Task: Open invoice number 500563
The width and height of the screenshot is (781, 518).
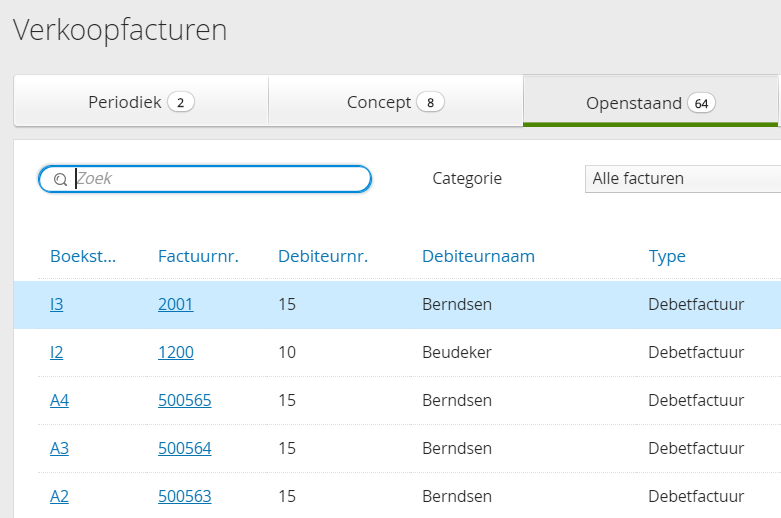Action: point(184,496)
